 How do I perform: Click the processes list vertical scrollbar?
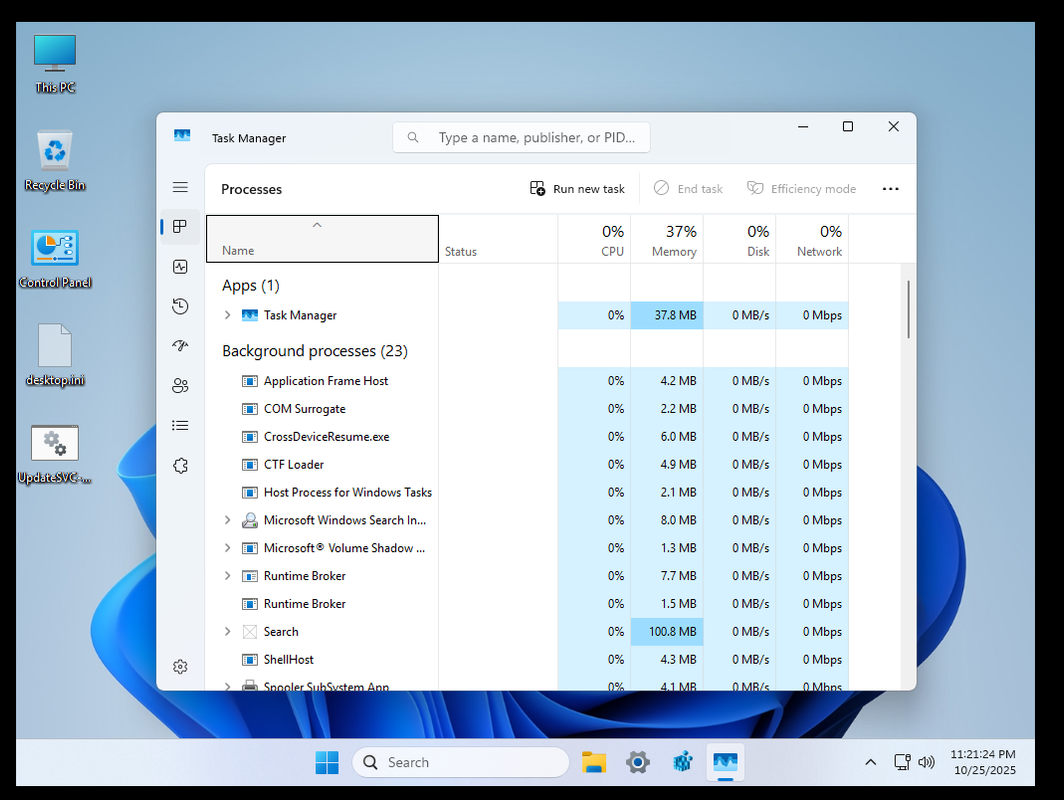point(908,309)
